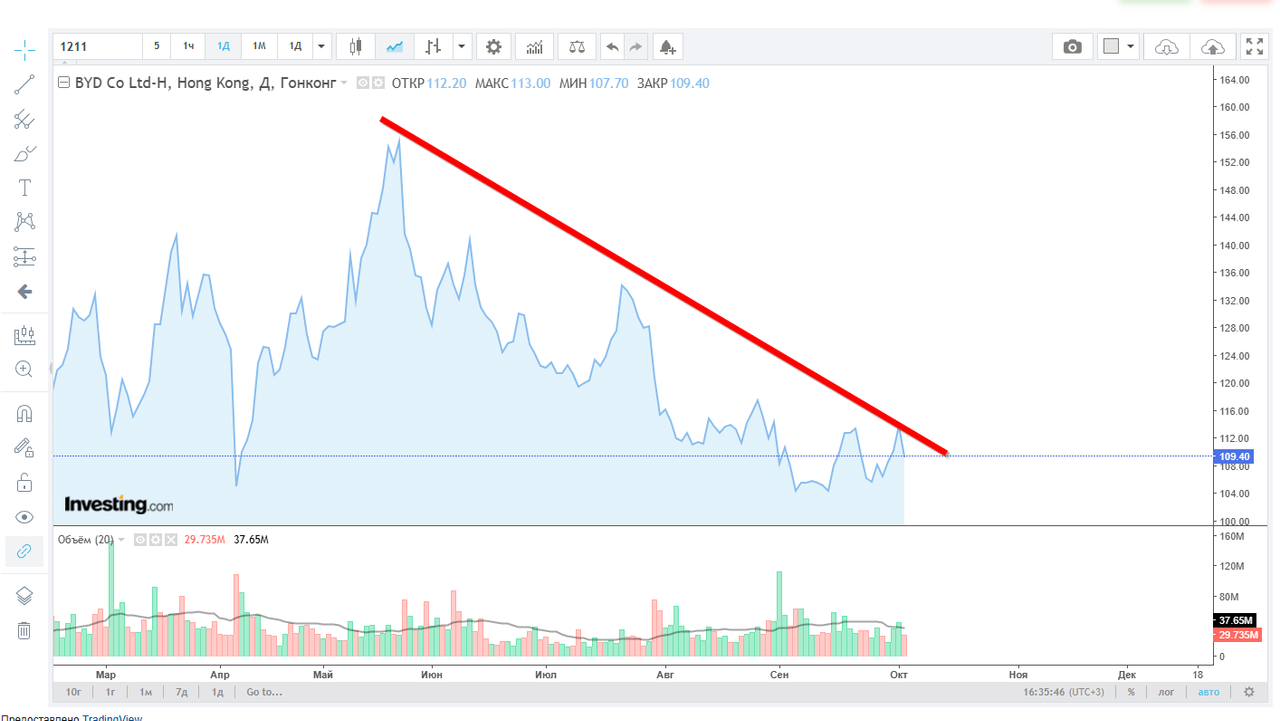Toggle magnet mode for drawings
1280x721 pixels.
pyautogui.click(x=24, y=413)
